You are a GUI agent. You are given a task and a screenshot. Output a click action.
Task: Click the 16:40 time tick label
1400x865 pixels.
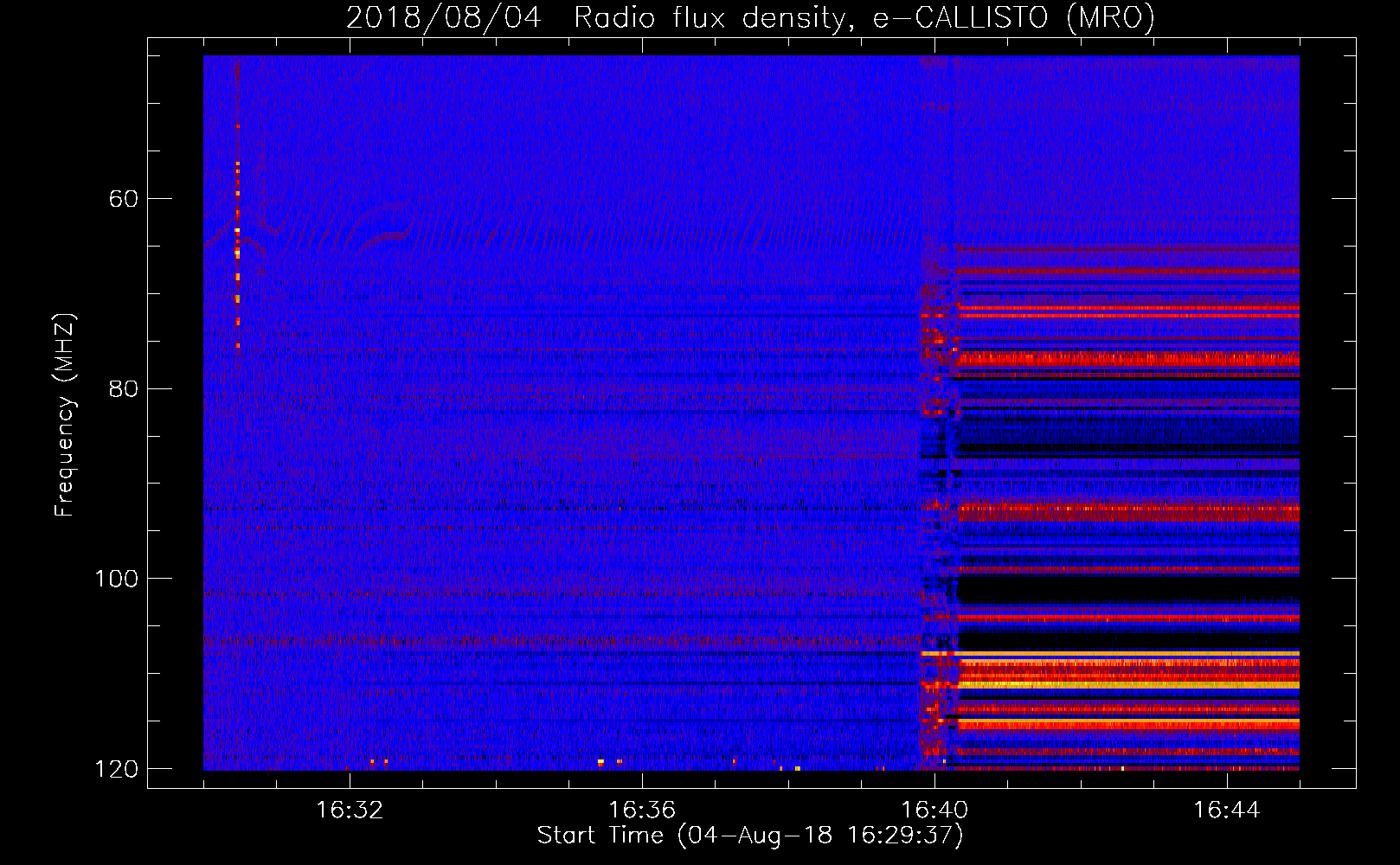click(x=934, y=811)
